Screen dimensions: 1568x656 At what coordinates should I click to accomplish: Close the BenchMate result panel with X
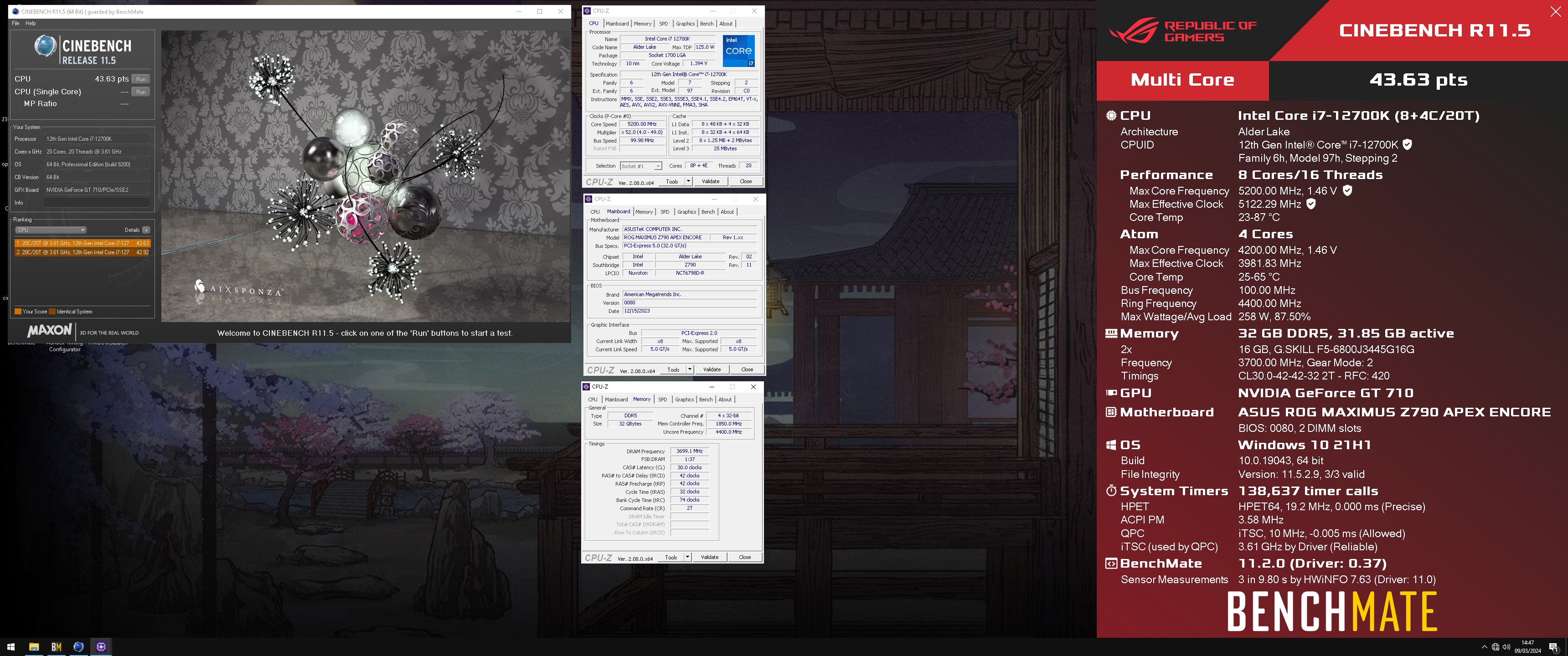(1555, 11)
